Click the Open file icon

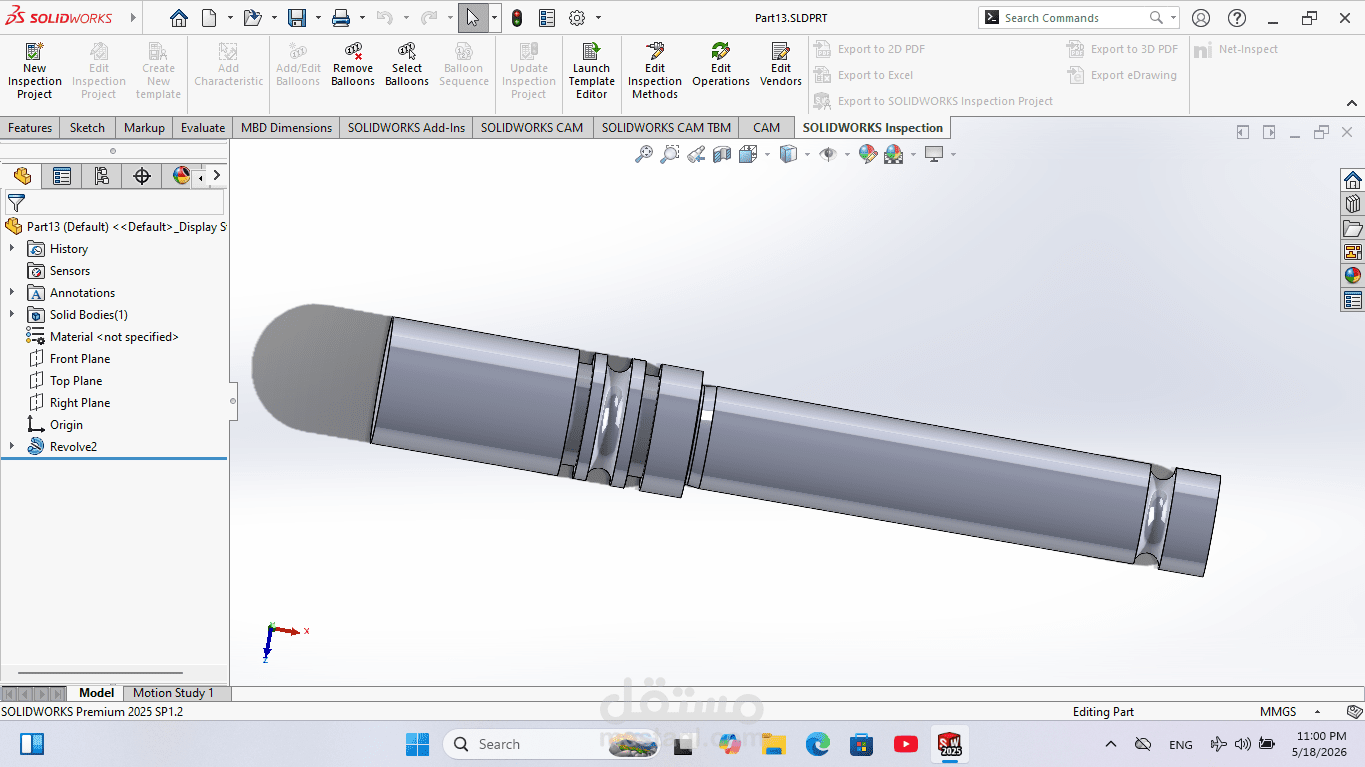click(x=252, y=18)
